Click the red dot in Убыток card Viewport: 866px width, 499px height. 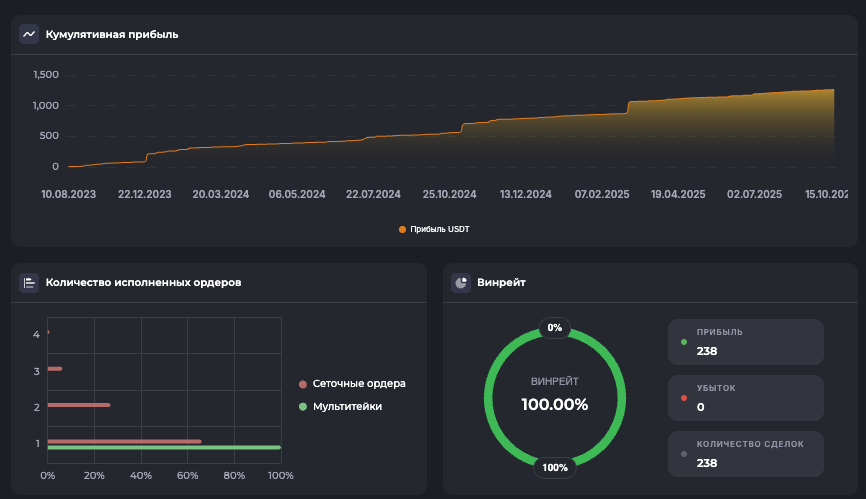(684, 398)
